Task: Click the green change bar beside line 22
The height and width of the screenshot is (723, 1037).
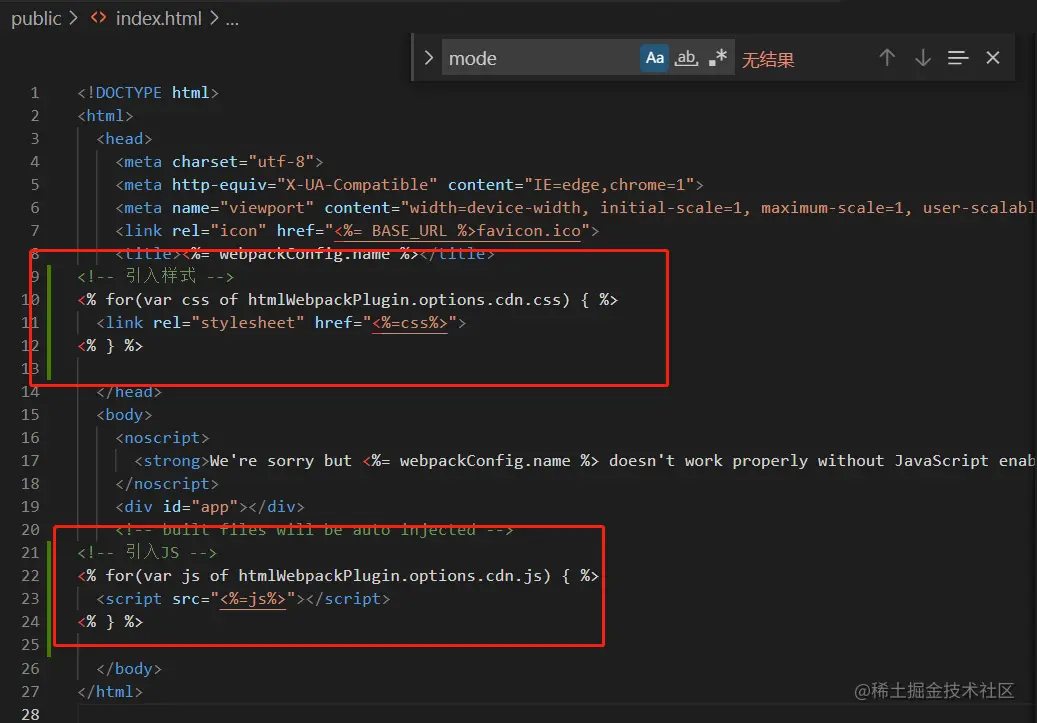Action: (48, 575)
